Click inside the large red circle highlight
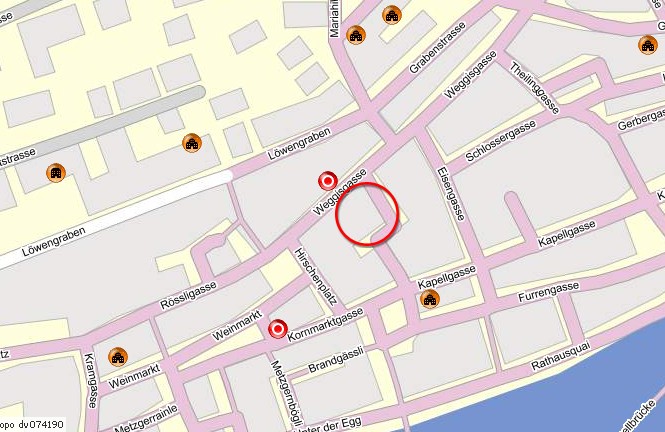The image size is (665, 432). (367, 214)
